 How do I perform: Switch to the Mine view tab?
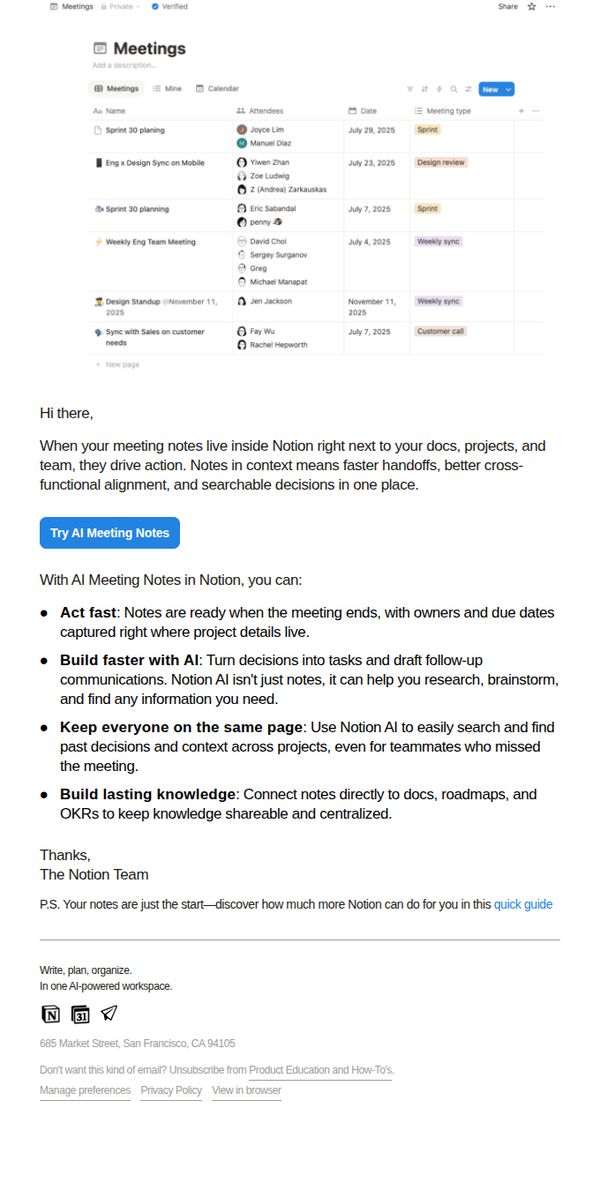click(x=167, y=89)
